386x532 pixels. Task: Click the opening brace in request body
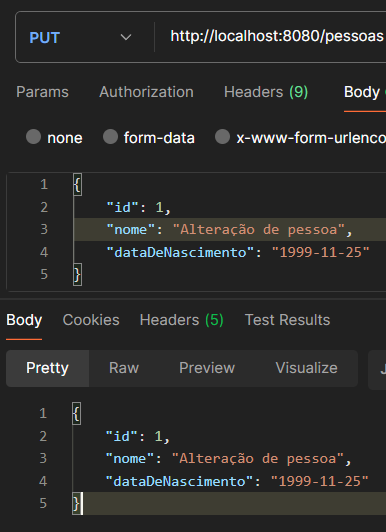[77, 185]
